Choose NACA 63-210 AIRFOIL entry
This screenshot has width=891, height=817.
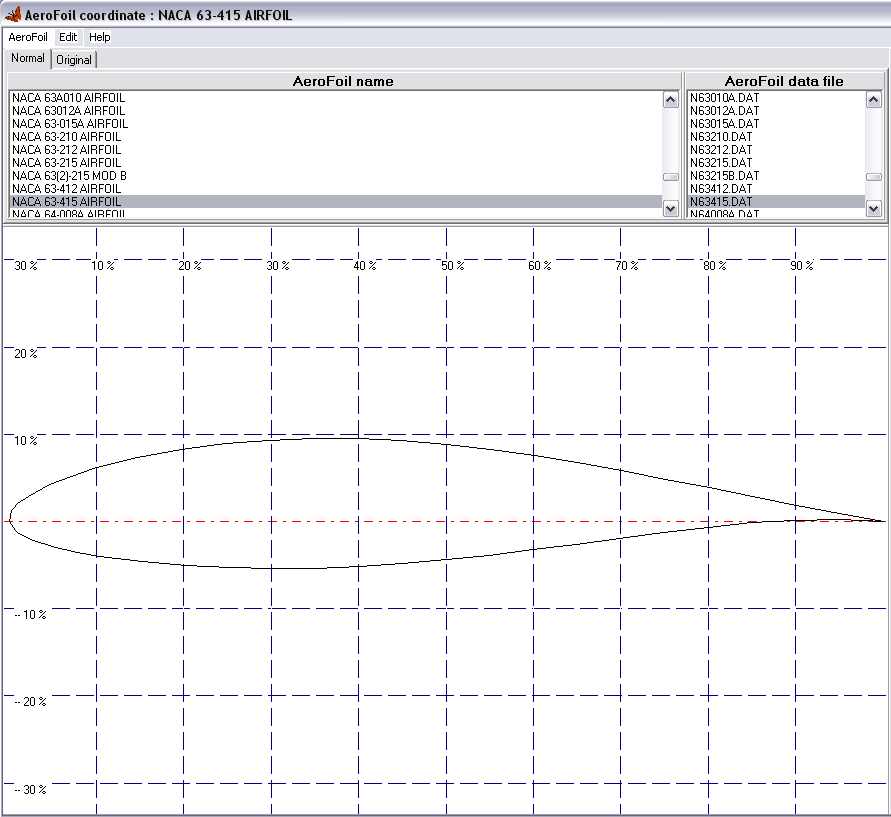click(66, 137)
